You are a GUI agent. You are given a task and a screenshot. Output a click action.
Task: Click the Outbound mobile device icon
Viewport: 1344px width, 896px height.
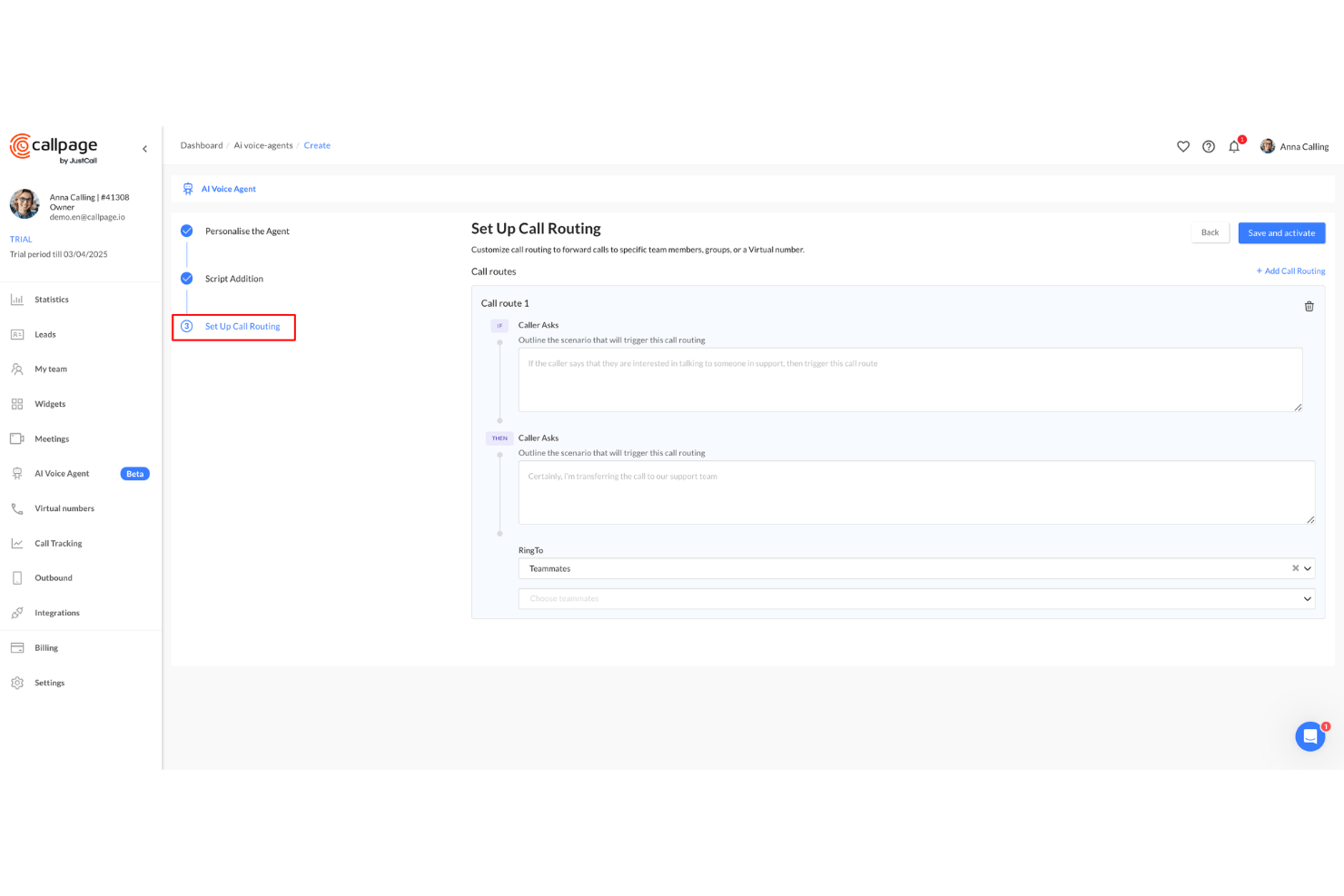click(x=17, y=578)
